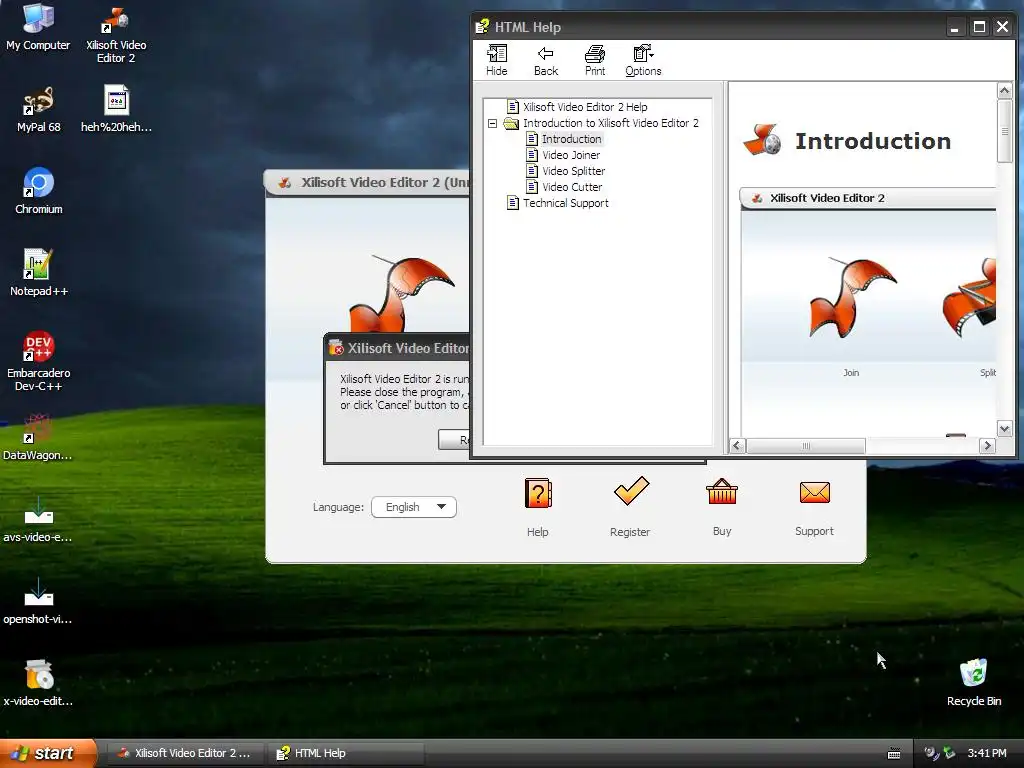This screenshot has height=768, width=1024.
Task: Click the Xilisoft Video Editor 2 window title bar
Action: tap(366, 182)
